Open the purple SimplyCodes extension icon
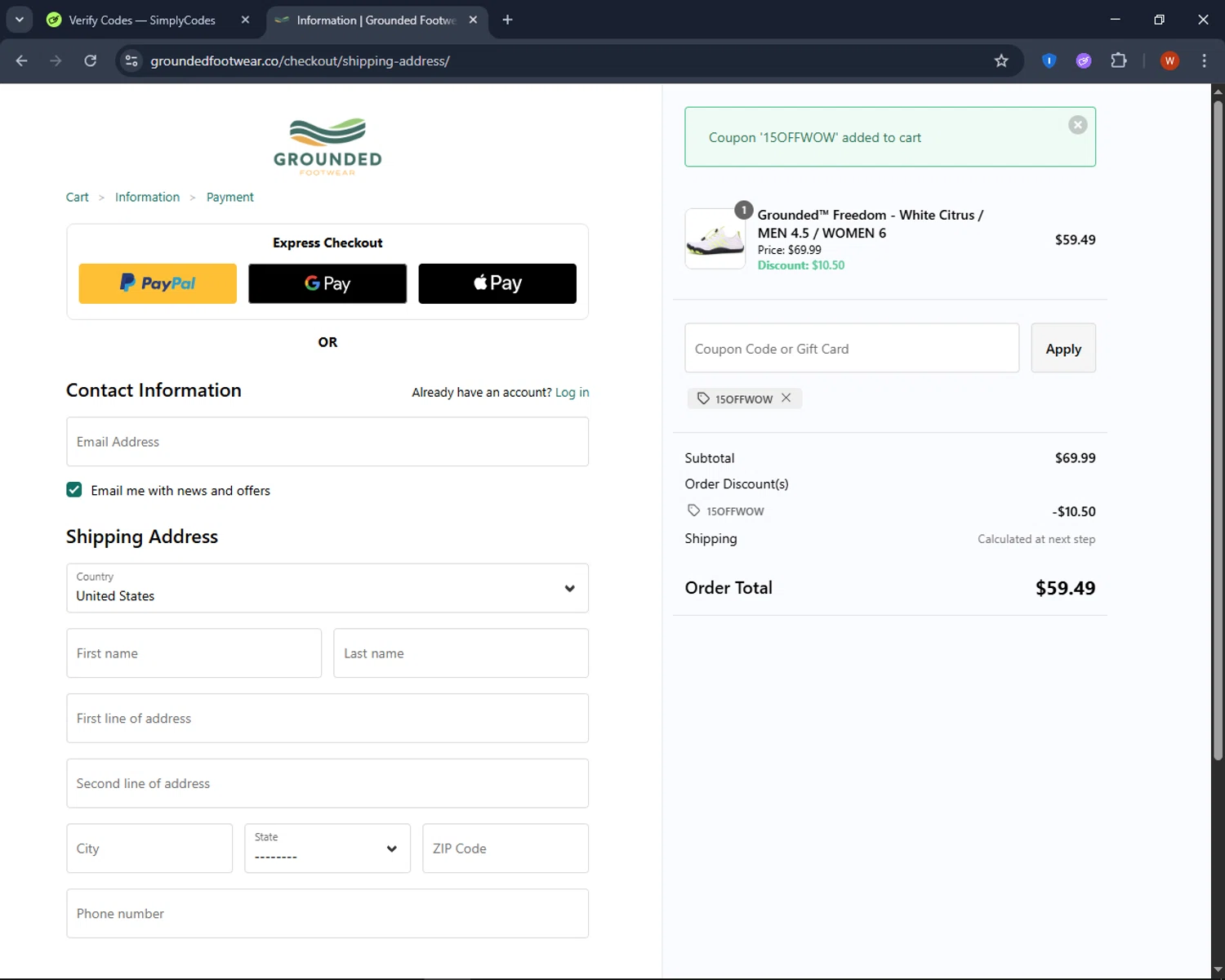1225x980 pixels. 1084,60
